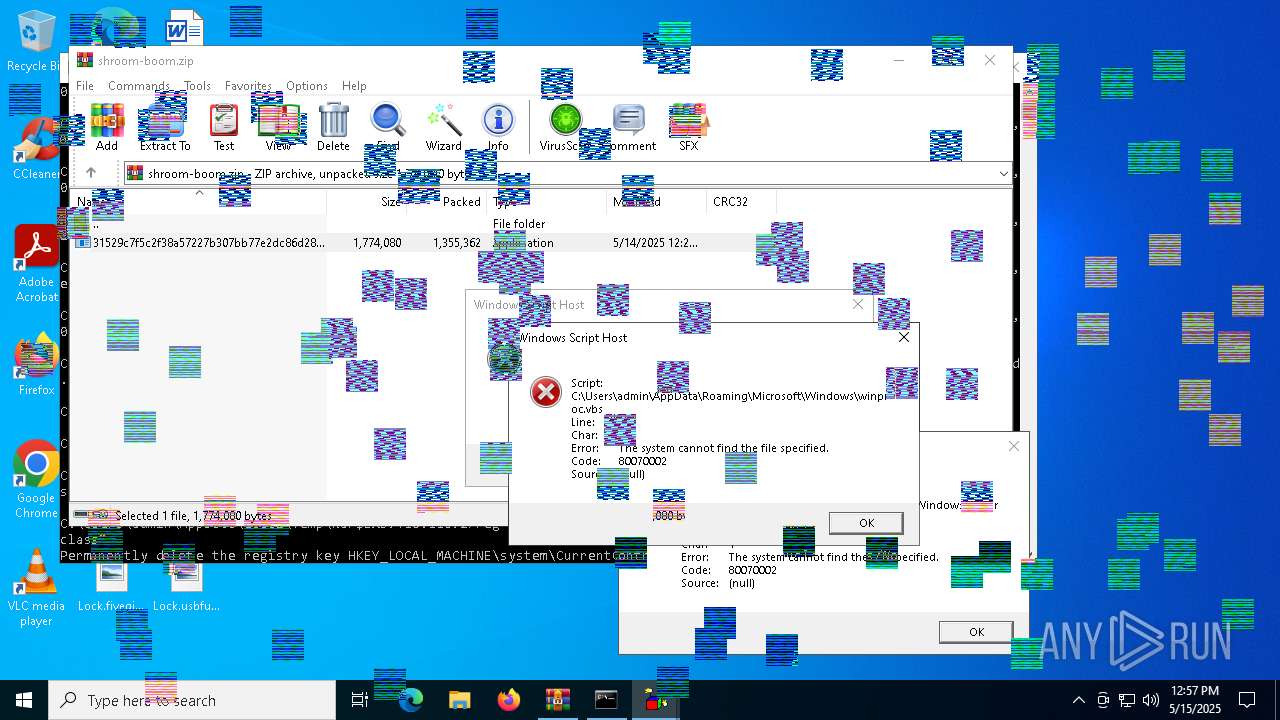
Task: Click the red error icon in dialog
Action: tap(546, 392)
